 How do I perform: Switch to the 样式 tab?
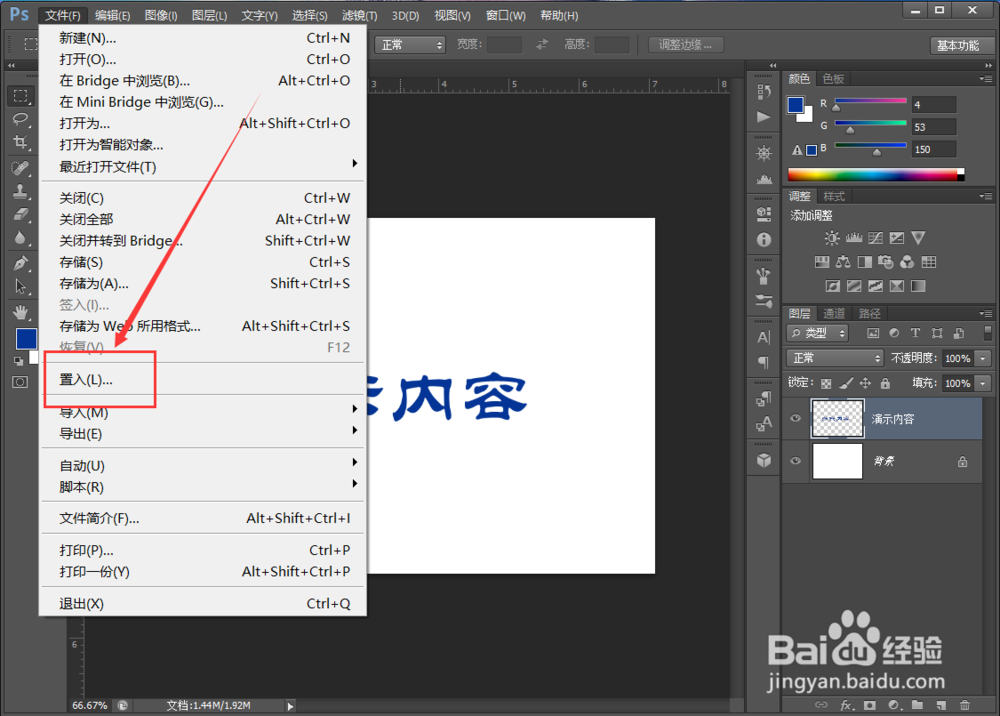(834, 196)
